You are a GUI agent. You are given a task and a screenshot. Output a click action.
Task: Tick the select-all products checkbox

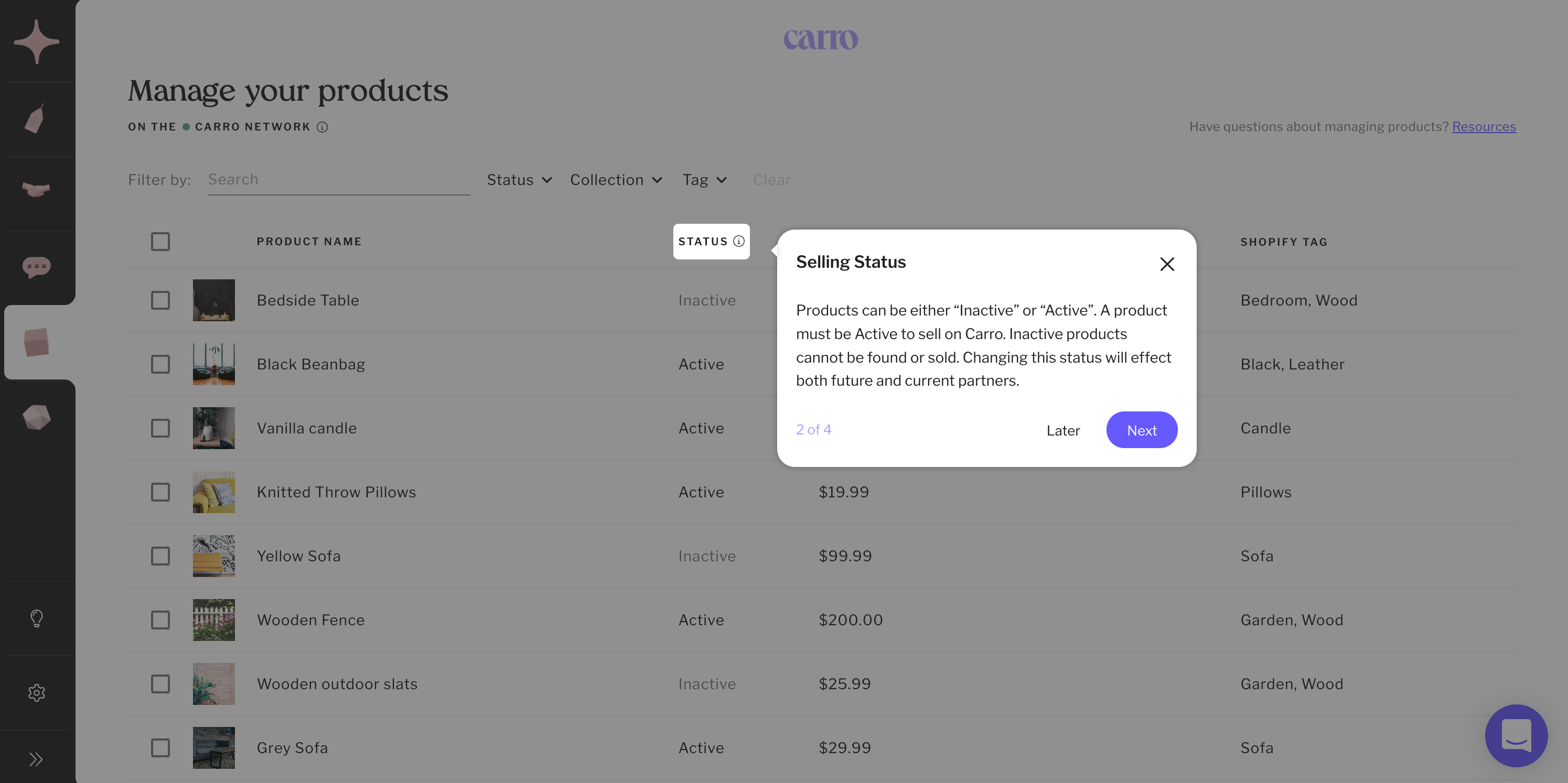pos(160,242)
